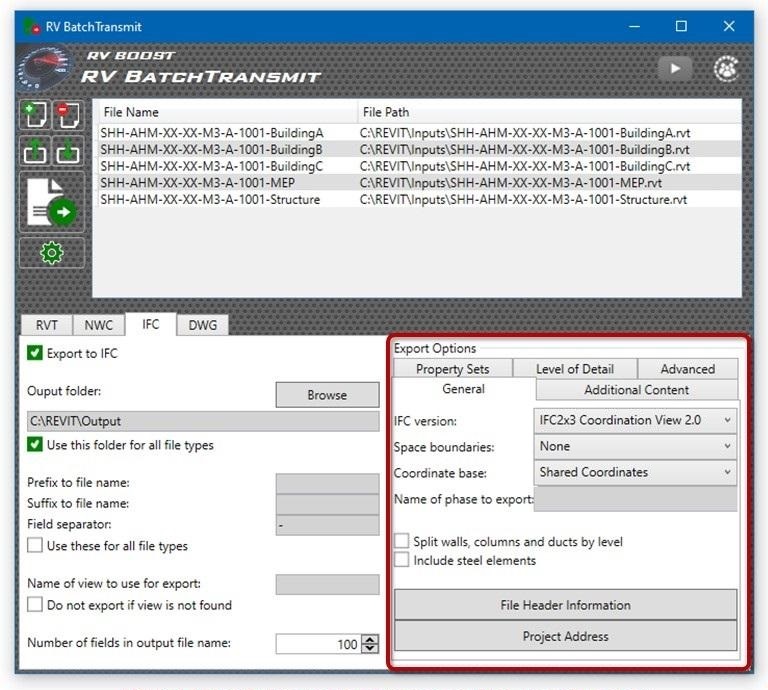
Task: Click the BuildingC.rvt file path cell
Action: pyautogui.click(x=525, y=166)
